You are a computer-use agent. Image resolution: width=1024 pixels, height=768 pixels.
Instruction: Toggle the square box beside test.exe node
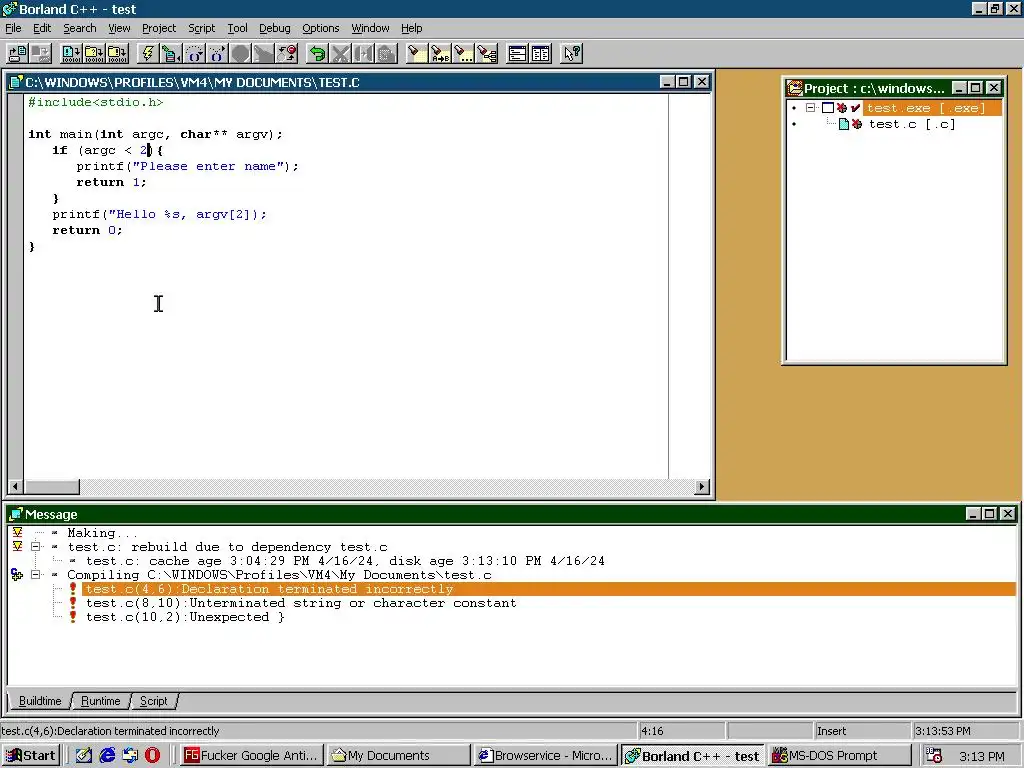pos(827,108)
